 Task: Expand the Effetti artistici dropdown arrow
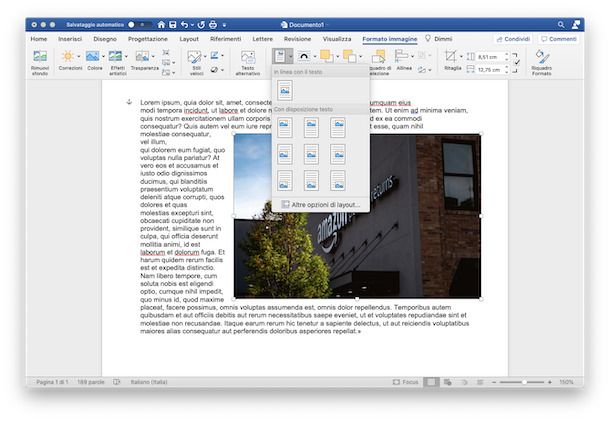pyautogui.click(x=126, y=56)
